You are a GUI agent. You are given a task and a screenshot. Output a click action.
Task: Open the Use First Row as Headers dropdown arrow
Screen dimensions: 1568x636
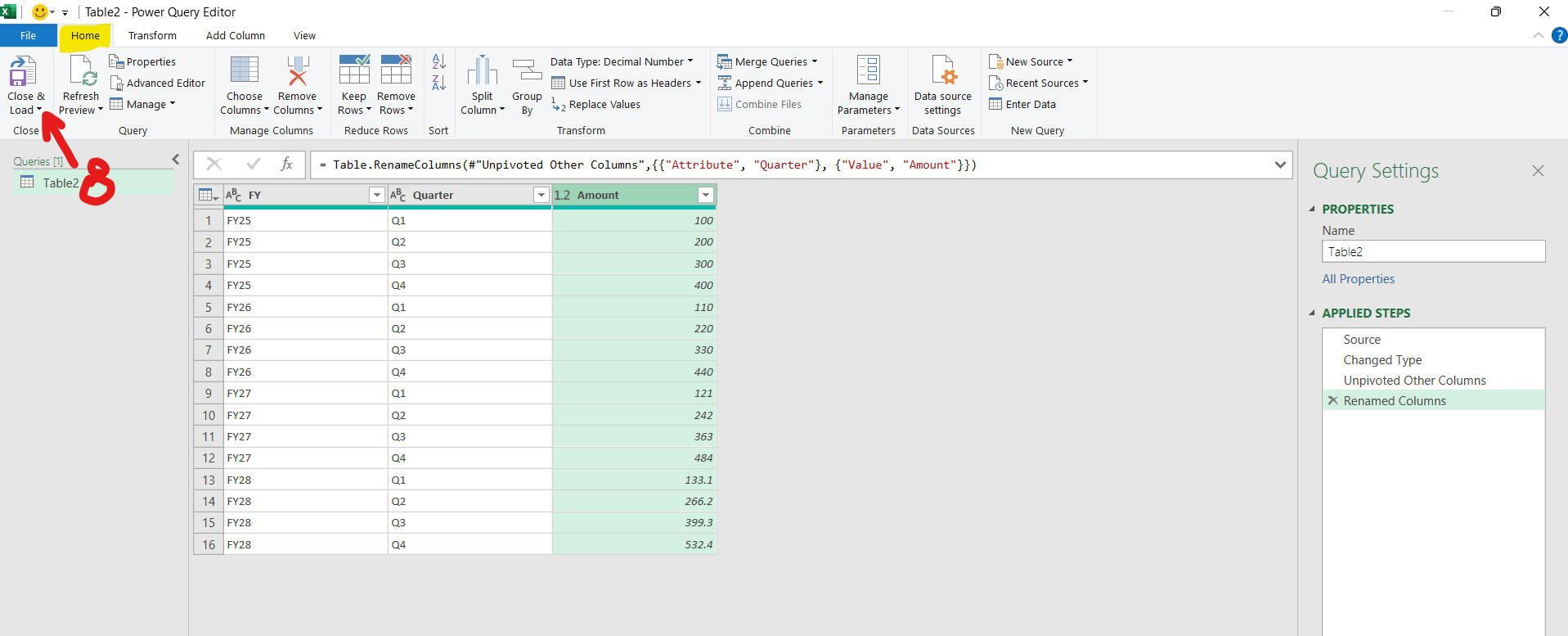(699, 83)
